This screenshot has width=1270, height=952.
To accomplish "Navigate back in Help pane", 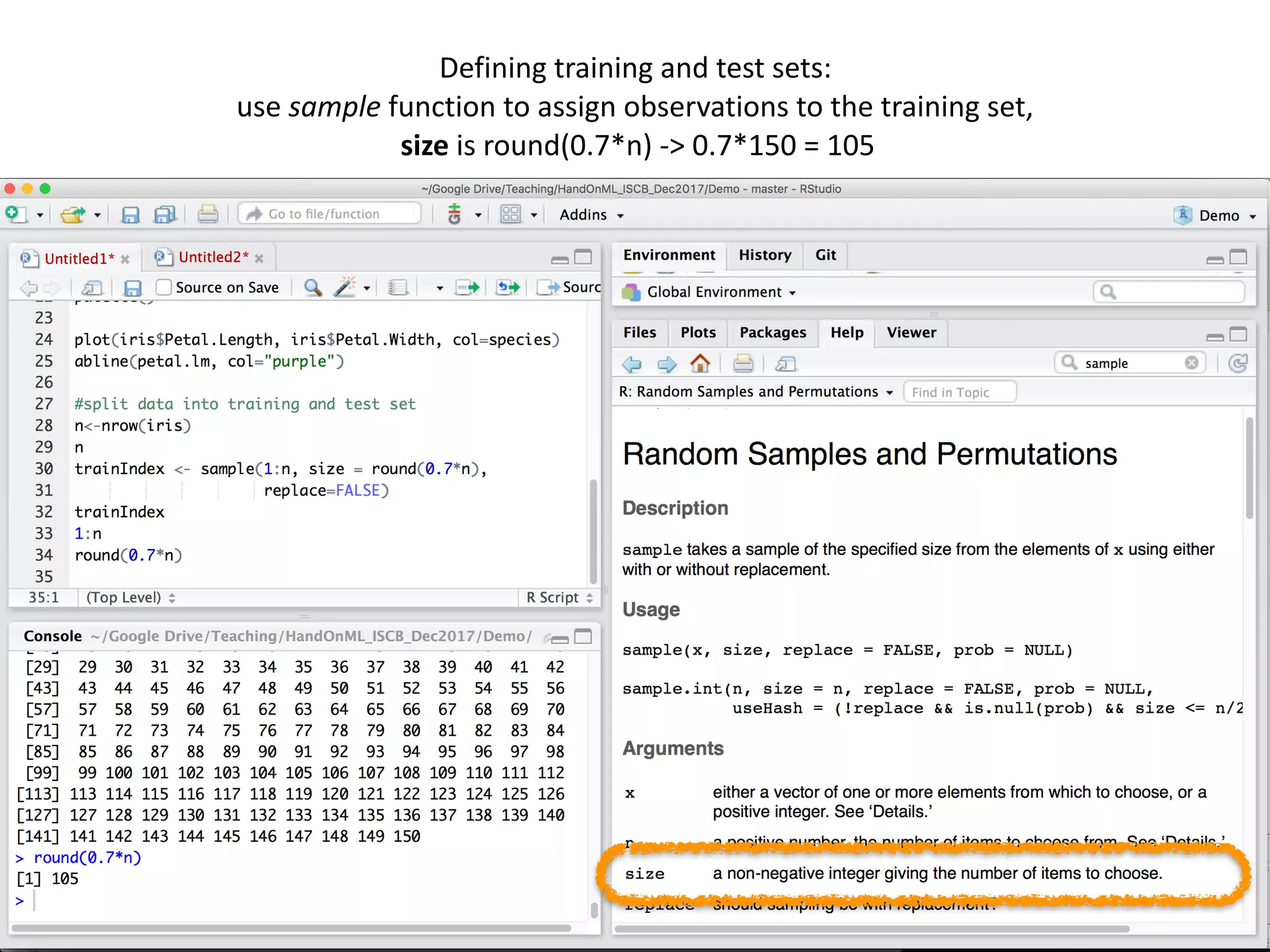I will pos(632,364).
